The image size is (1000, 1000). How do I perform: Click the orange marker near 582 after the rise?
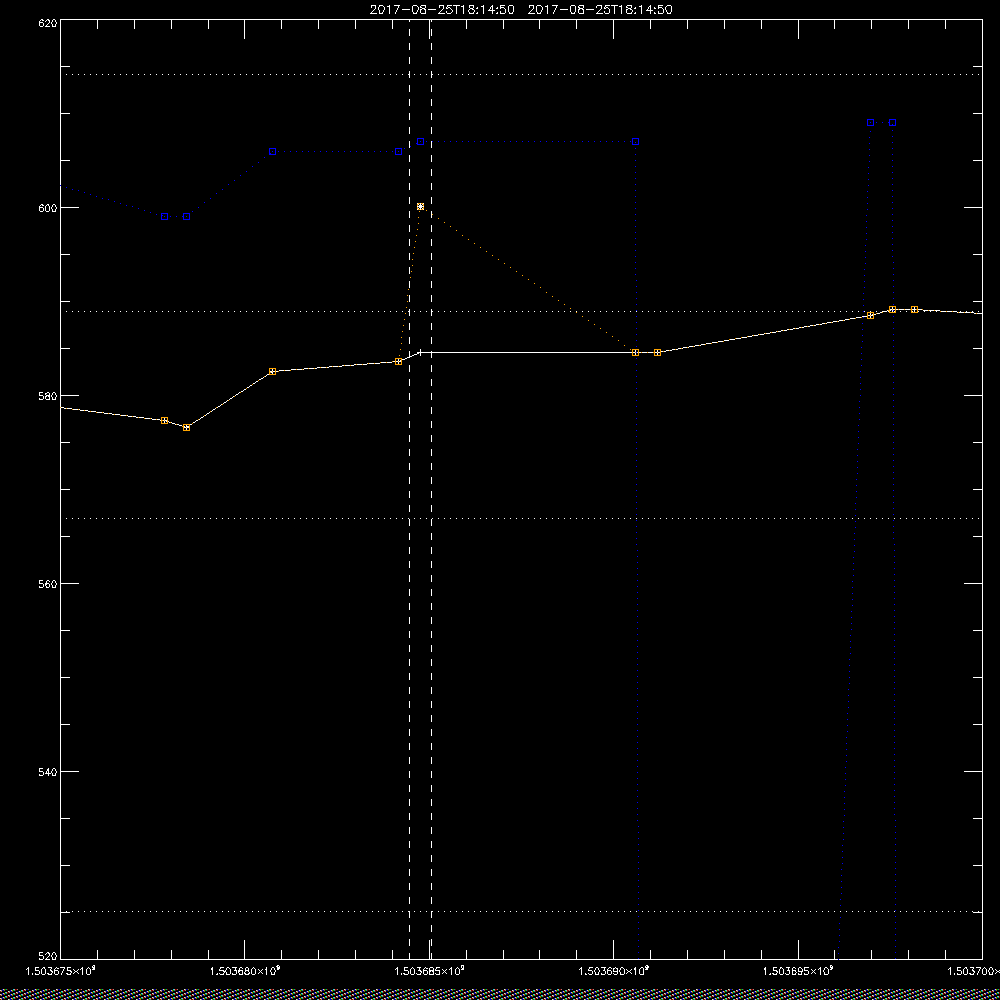pyautogui.click(x=272, y=371)
